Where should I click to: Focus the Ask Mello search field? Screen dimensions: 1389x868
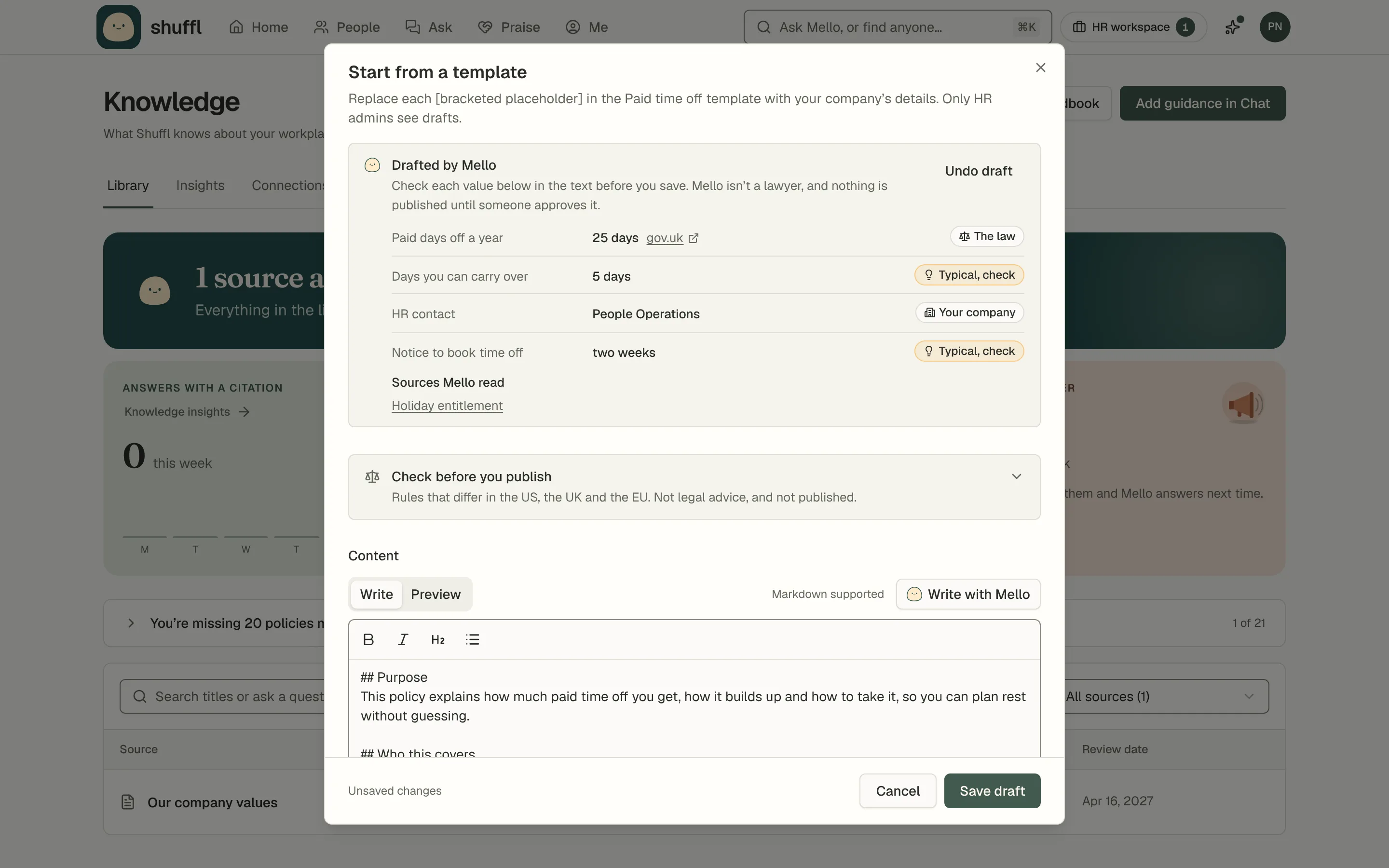(x=898, y=27)
